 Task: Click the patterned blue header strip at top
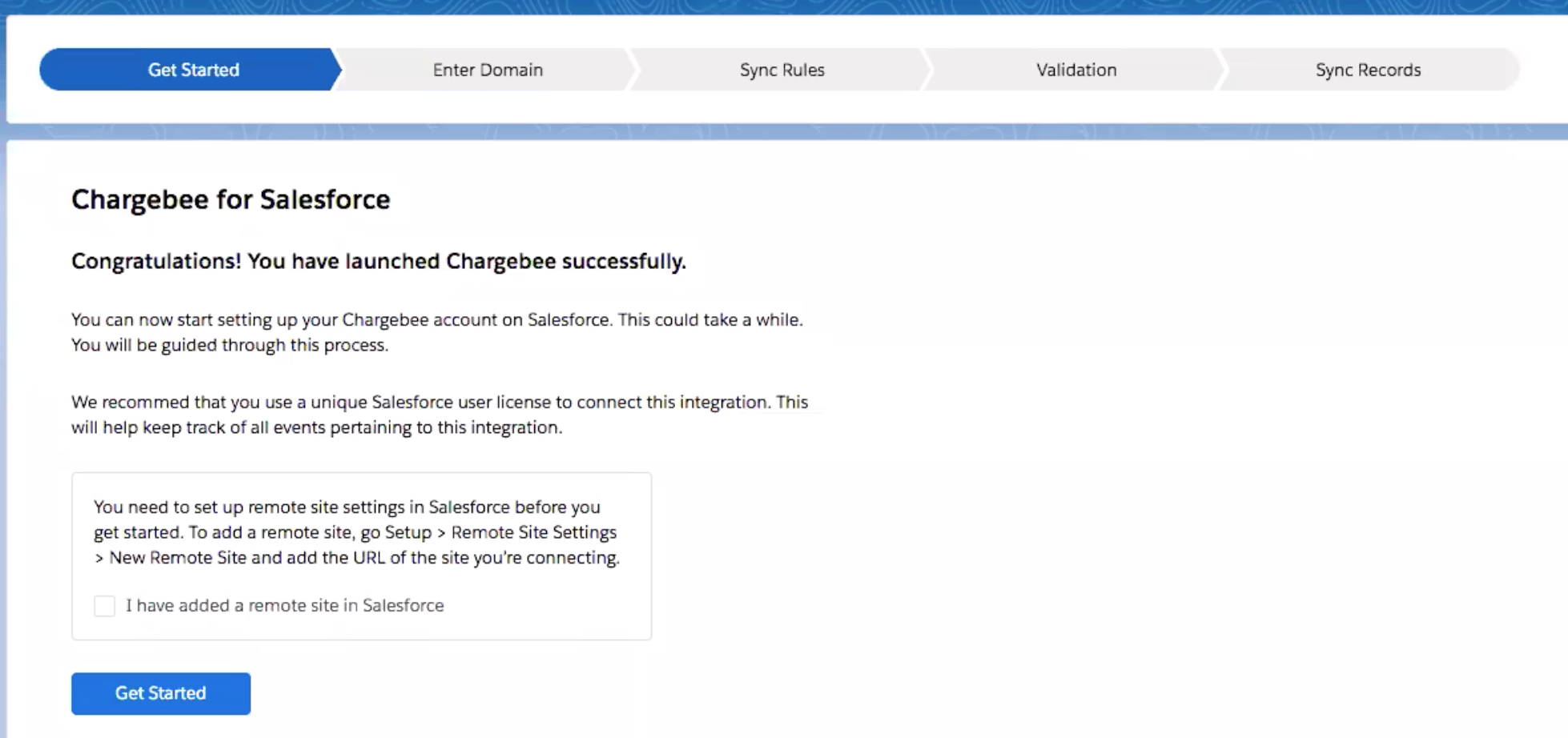pos(785,6)
